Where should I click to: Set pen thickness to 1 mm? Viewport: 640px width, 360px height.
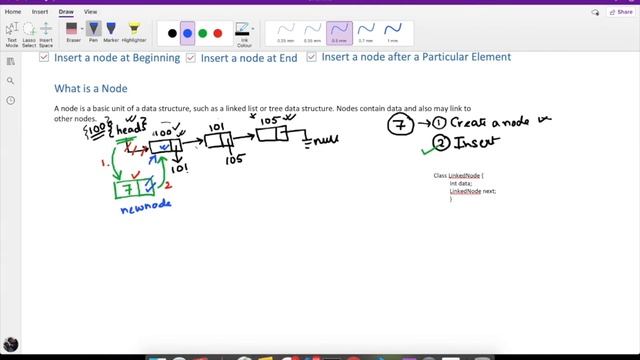click(393, 33)
